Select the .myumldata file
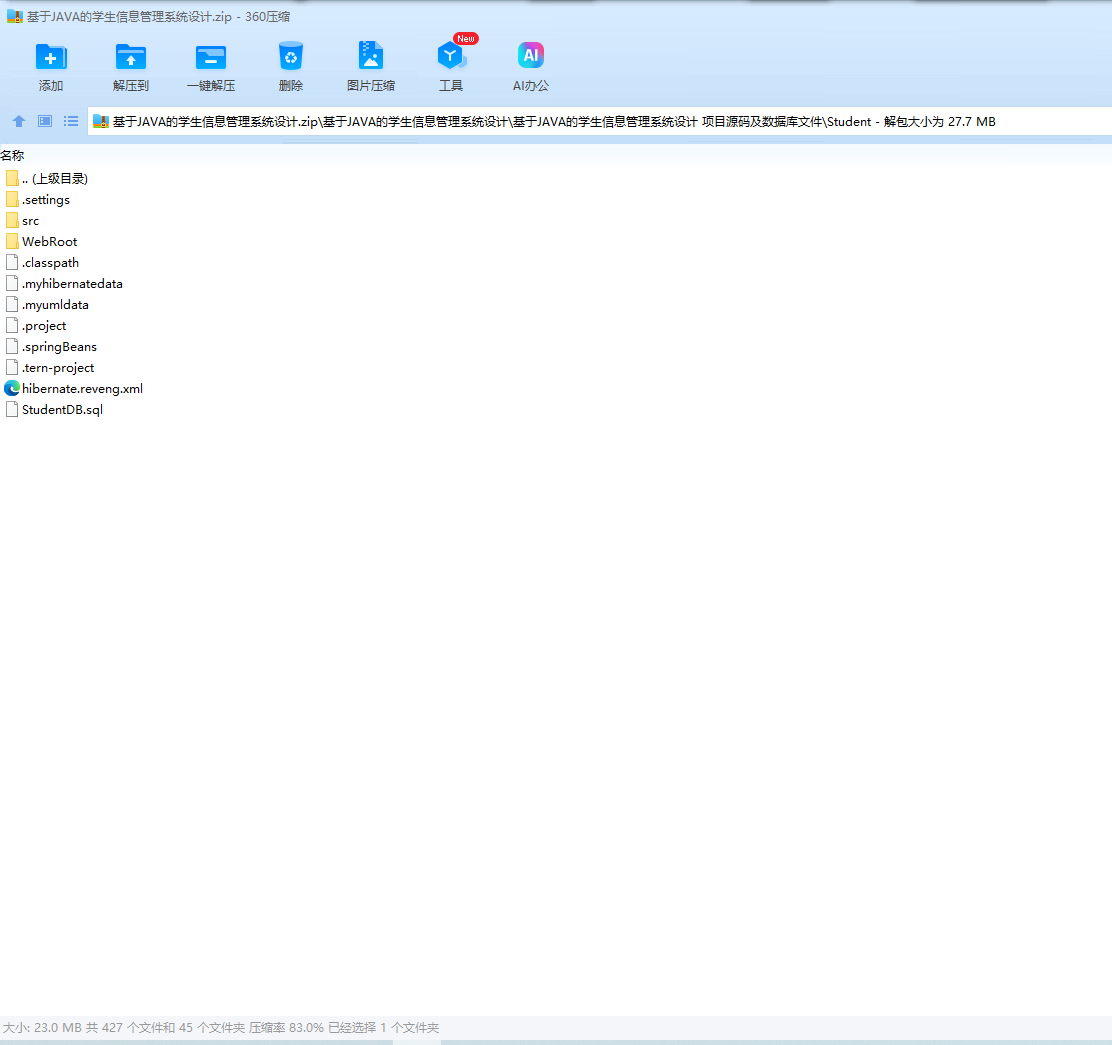This screenshot has height=1045, width=1112. pyautogui.click(x=55, y=305)
